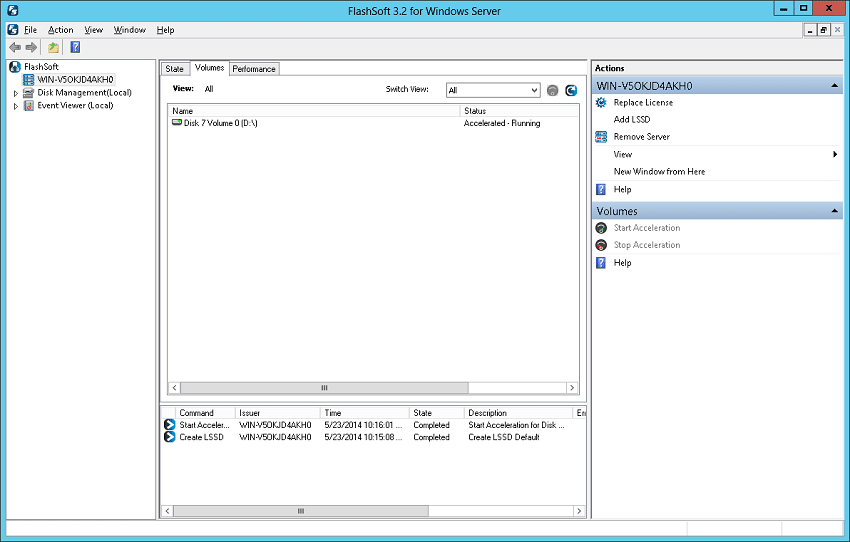Open the View submenu in the Actions pane
The height and width of the screenshot is (542, 850).
click(717, 154)
